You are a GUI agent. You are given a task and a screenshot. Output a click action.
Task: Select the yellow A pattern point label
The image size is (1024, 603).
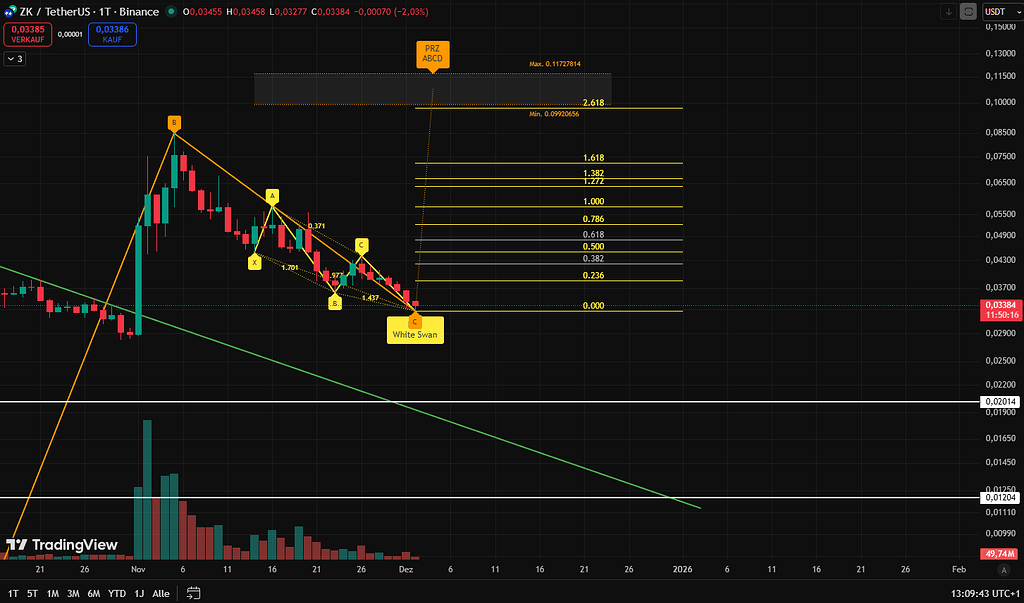pyautogui.click(x=271, y=195)
